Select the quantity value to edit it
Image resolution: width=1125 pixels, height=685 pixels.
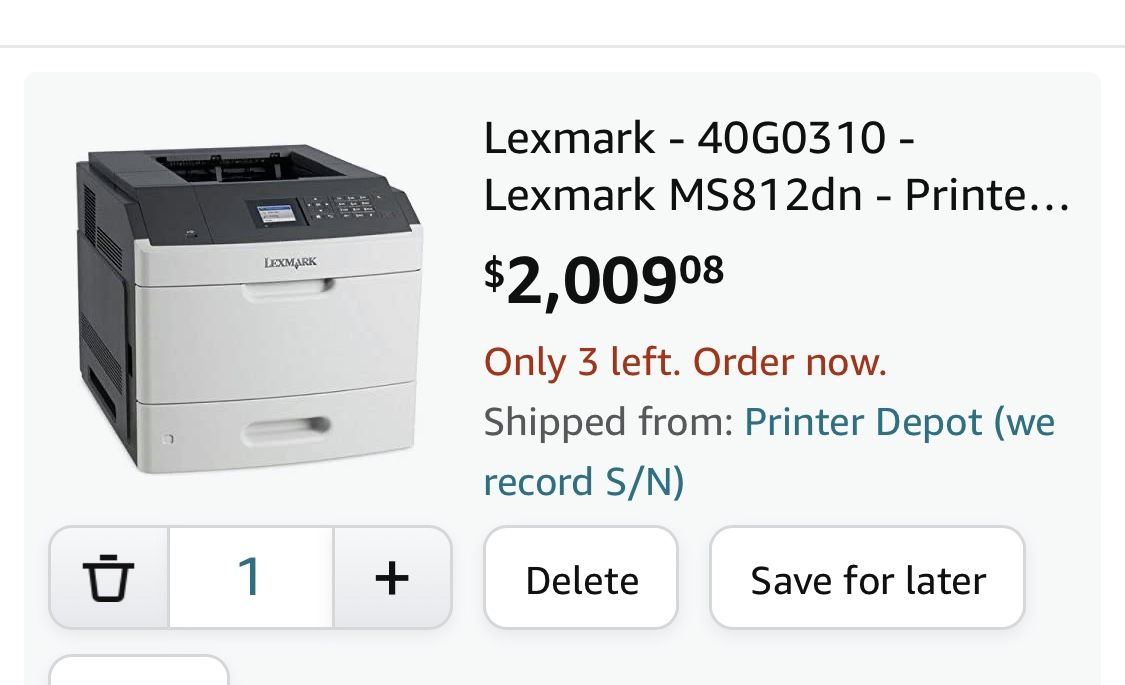tap(250, 577)
